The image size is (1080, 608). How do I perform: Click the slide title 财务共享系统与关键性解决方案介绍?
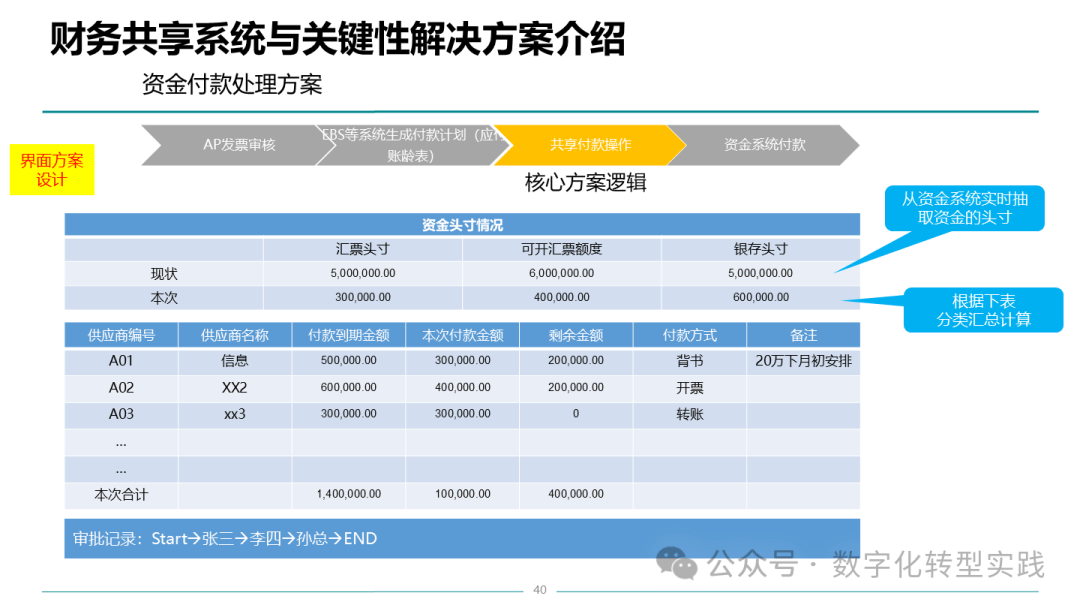(x=338, y=39)
